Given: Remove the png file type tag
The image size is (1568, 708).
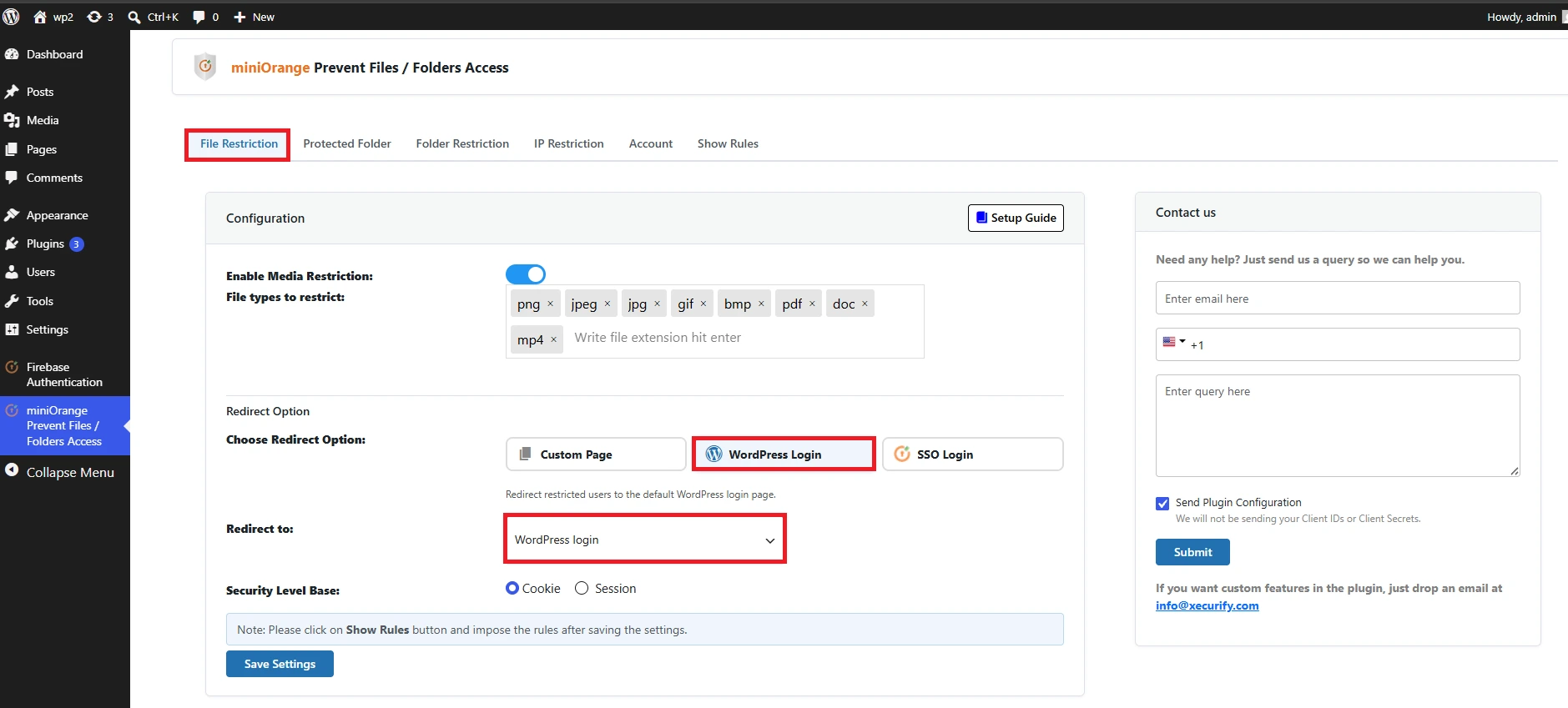Looking at the screenshot, I should coord(550,304).
